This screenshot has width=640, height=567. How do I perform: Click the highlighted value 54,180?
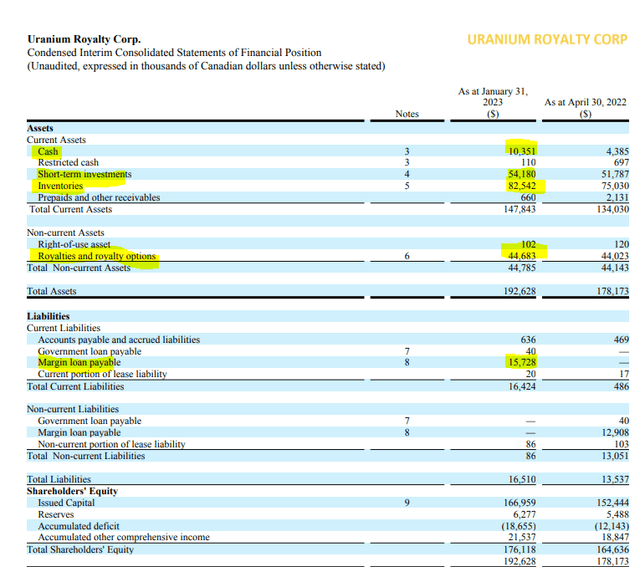522,174
